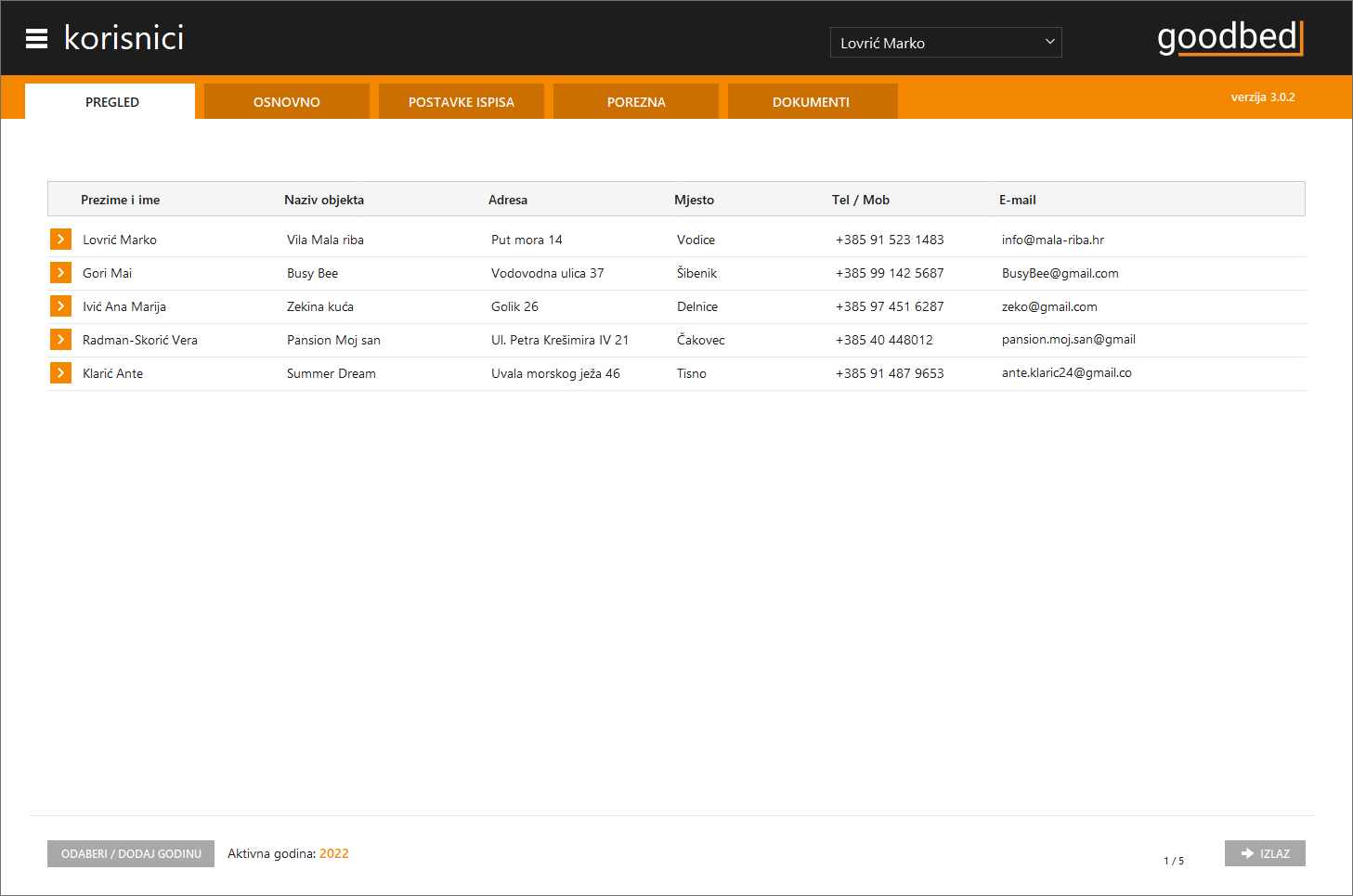Open the POREZNA tab
The image size is (1353, 896).
[x=635, y=102]
